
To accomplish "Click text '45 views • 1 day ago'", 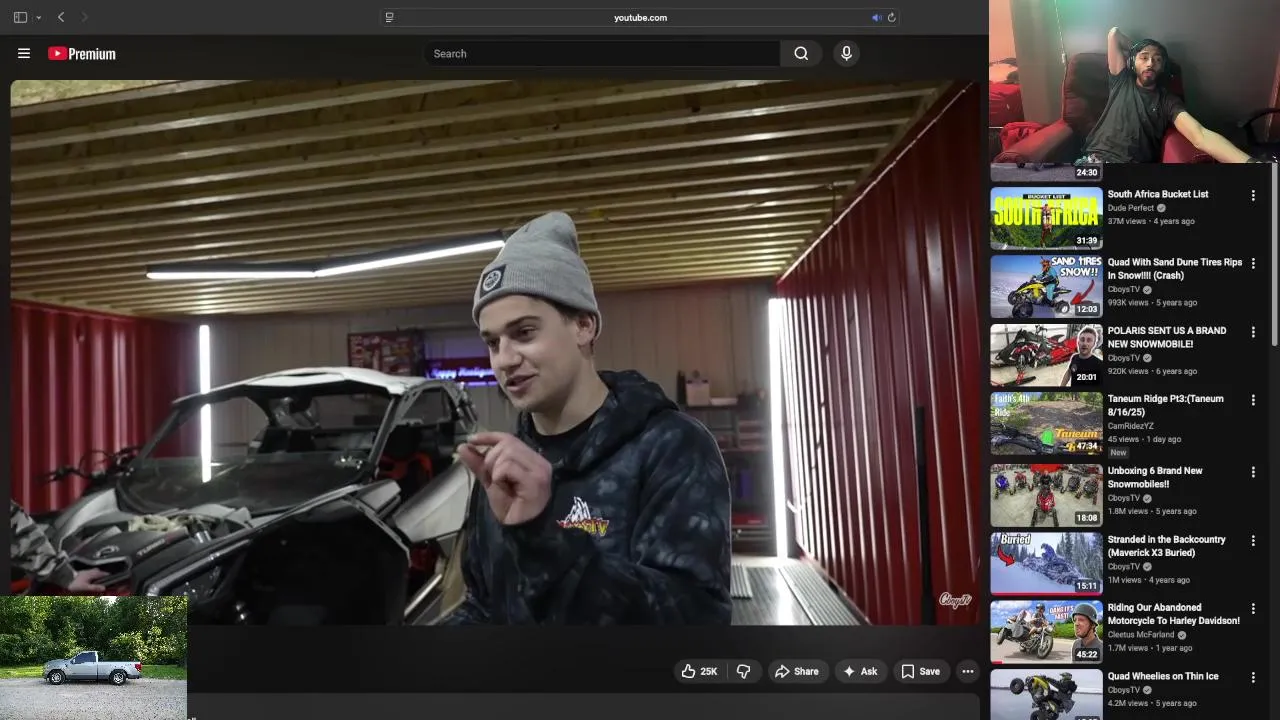I will pos(1144,439).
